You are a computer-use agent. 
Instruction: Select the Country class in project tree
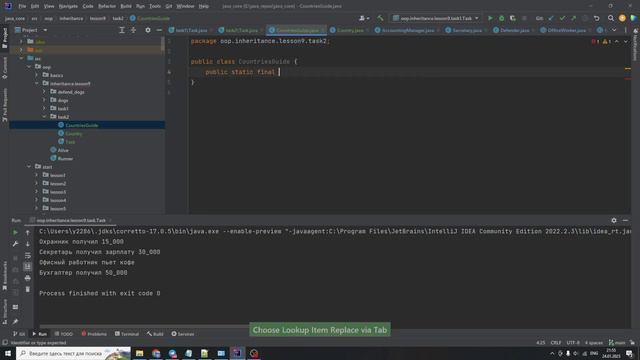click(x=73, y=133)
